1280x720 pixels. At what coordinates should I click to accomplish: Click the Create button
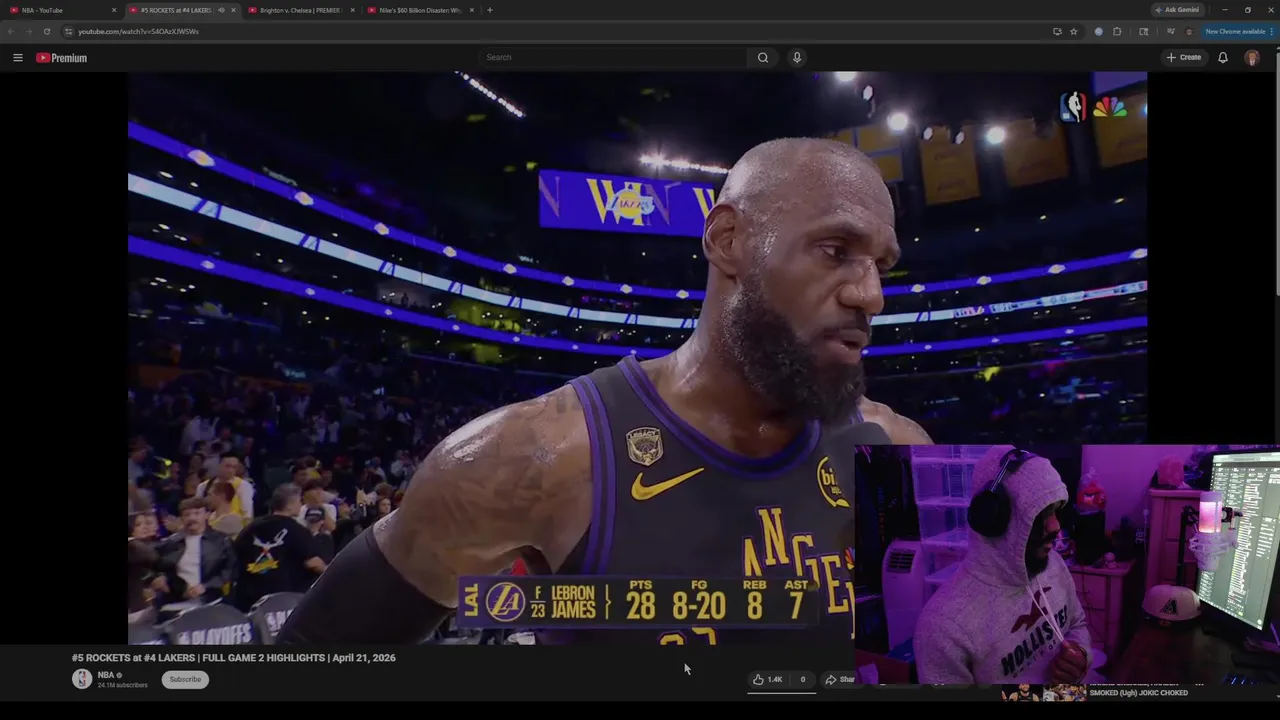pos(1184,57)
